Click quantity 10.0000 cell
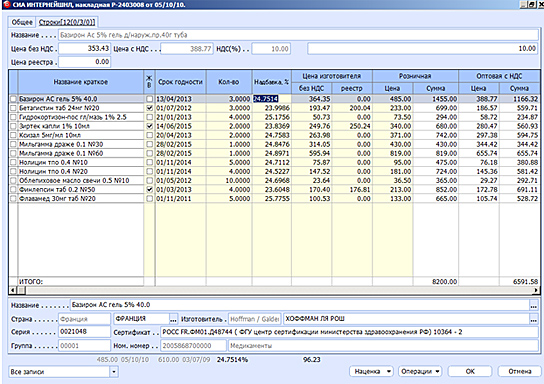The image size is (544, 384). [x=229, y=180]
